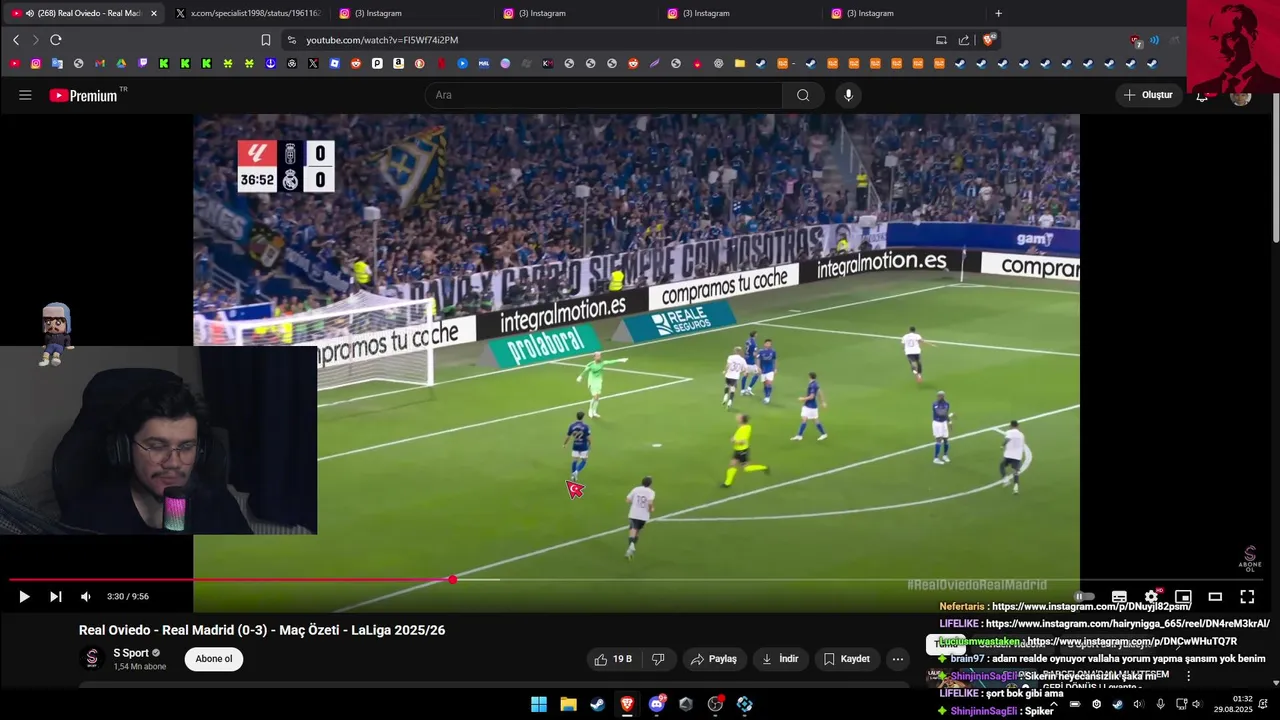Viewport: 1280px width, 720px height.
Task: Show hidden system tray icons
Action: pos(1053,704)
